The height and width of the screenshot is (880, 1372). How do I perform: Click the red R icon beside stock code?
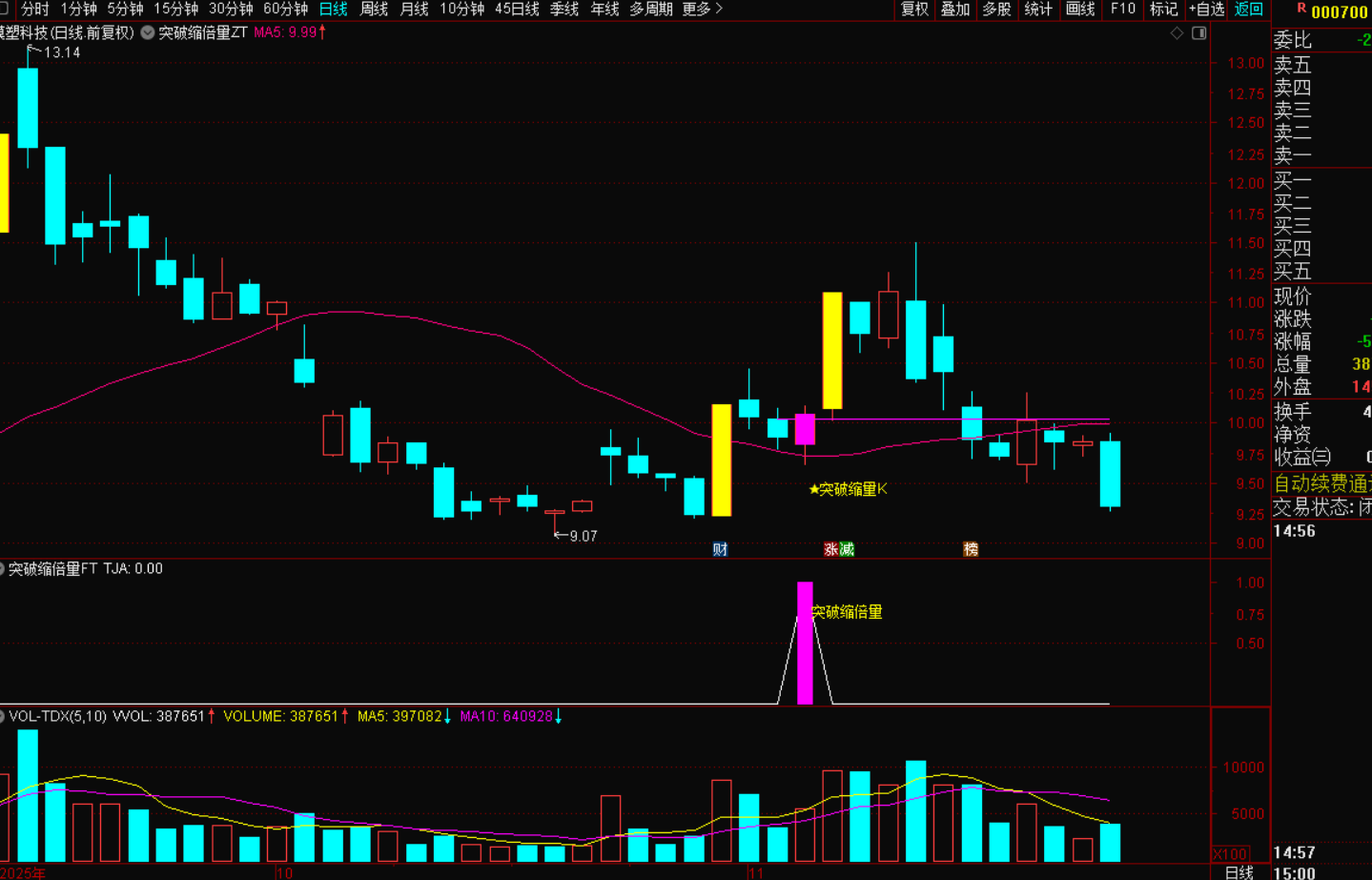point(1300,9)
